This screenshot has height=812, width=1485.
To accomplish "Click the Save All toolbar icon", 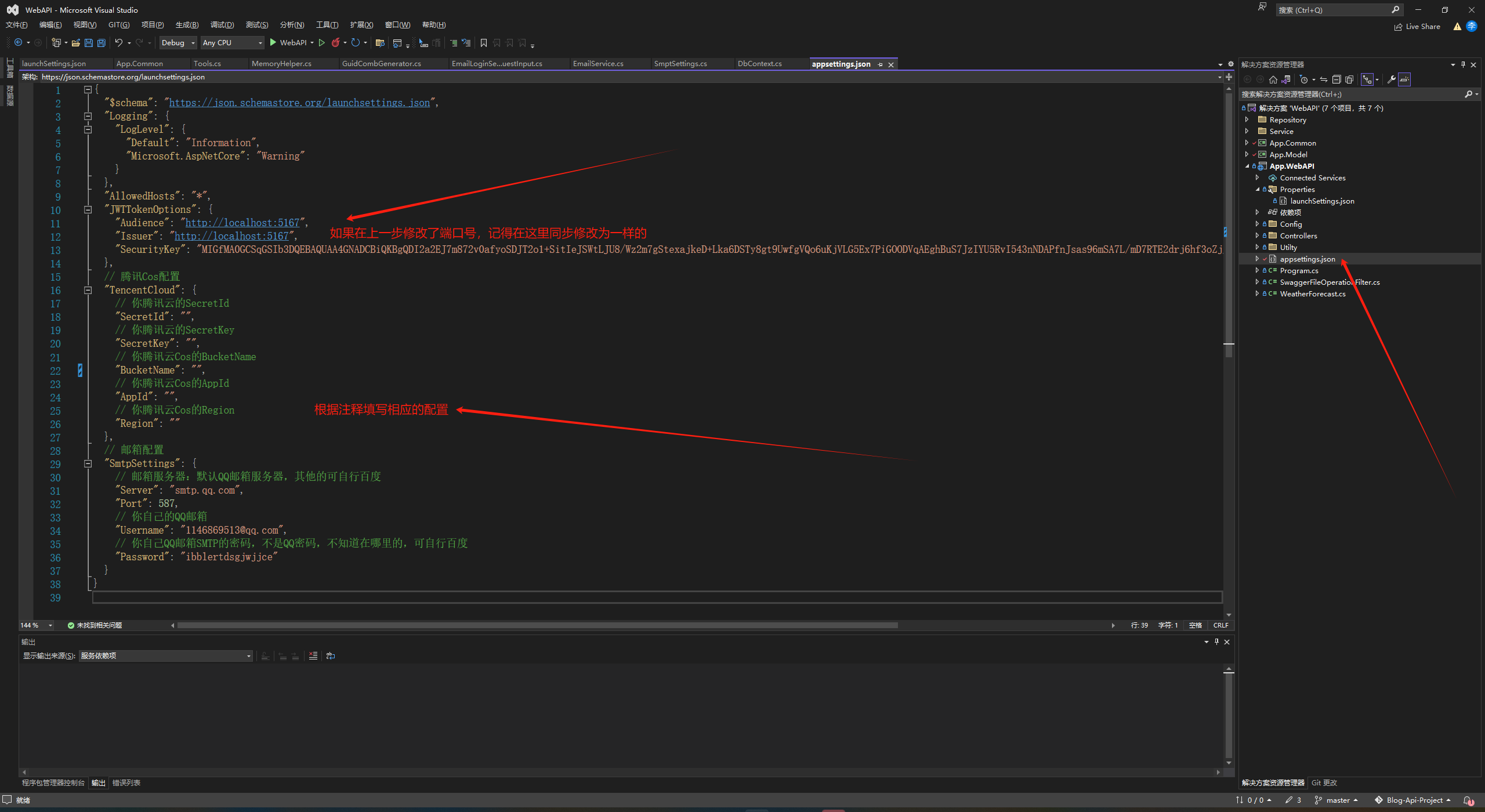I will [102, 42].
